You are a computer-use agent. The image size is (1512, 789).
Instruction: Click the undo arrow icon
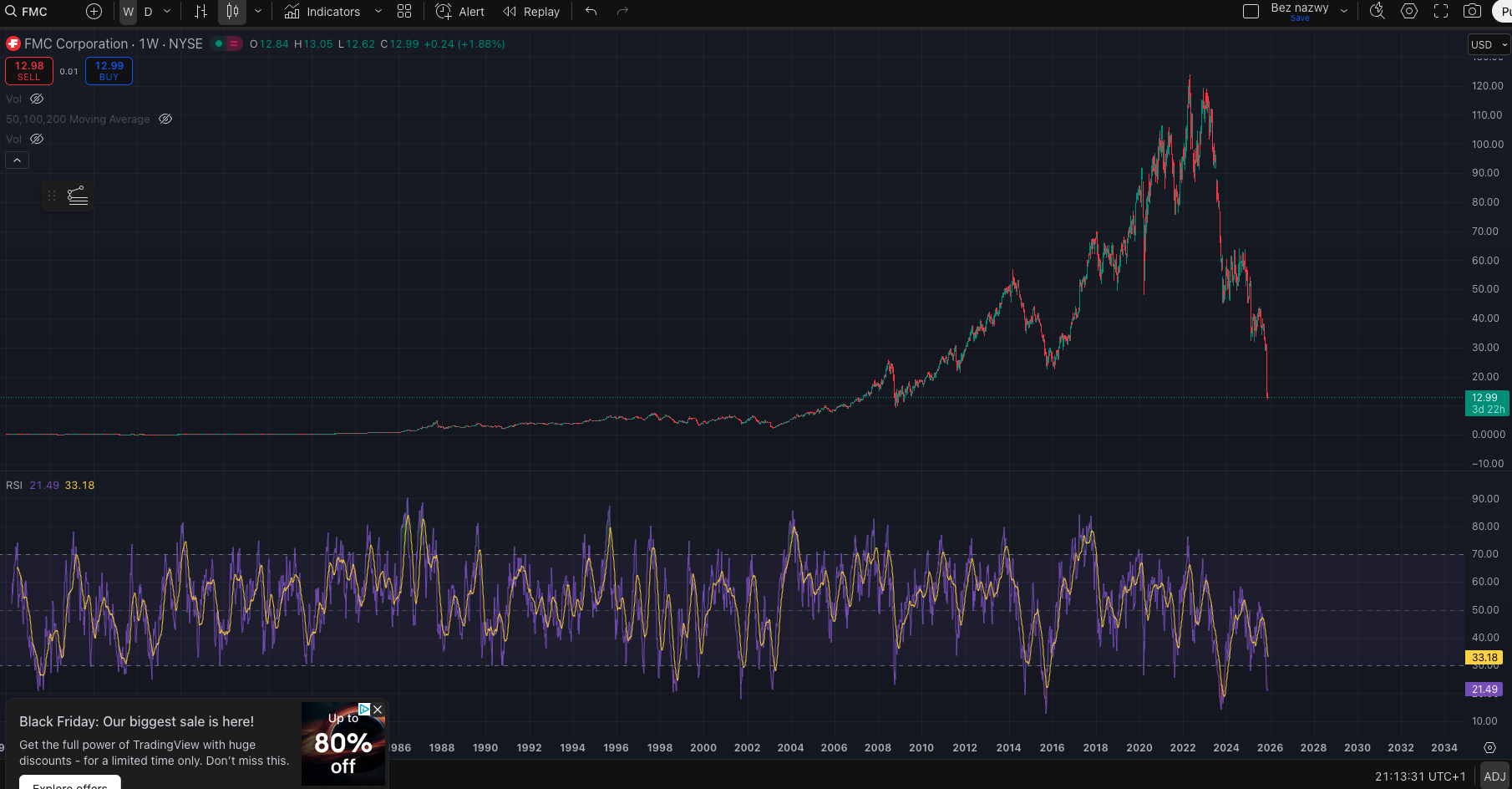point(591,12)
